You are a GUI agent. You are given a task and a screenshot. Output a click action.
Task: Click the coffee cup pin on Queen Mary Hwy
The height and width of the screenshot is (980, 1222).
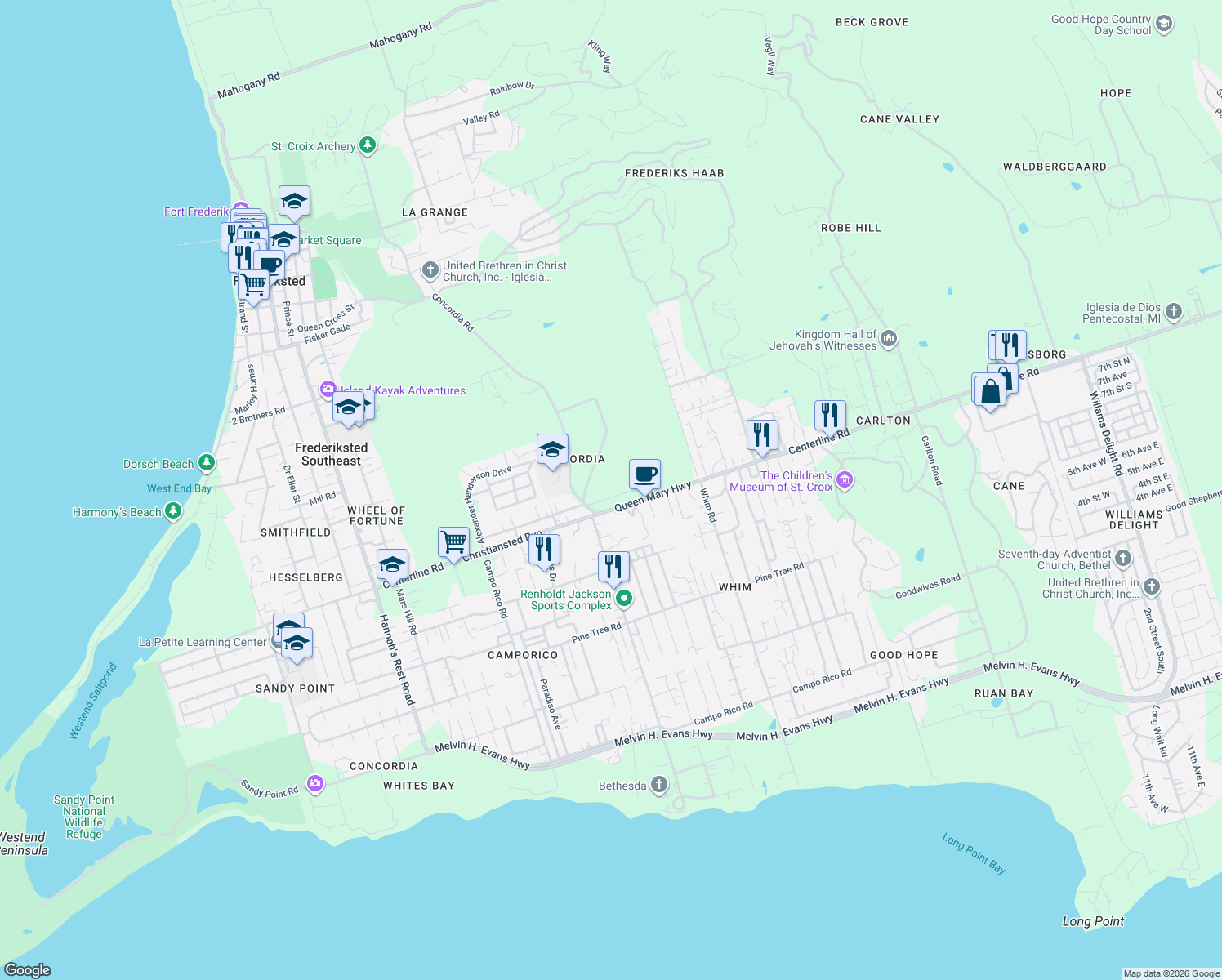(x=644, y=476)
